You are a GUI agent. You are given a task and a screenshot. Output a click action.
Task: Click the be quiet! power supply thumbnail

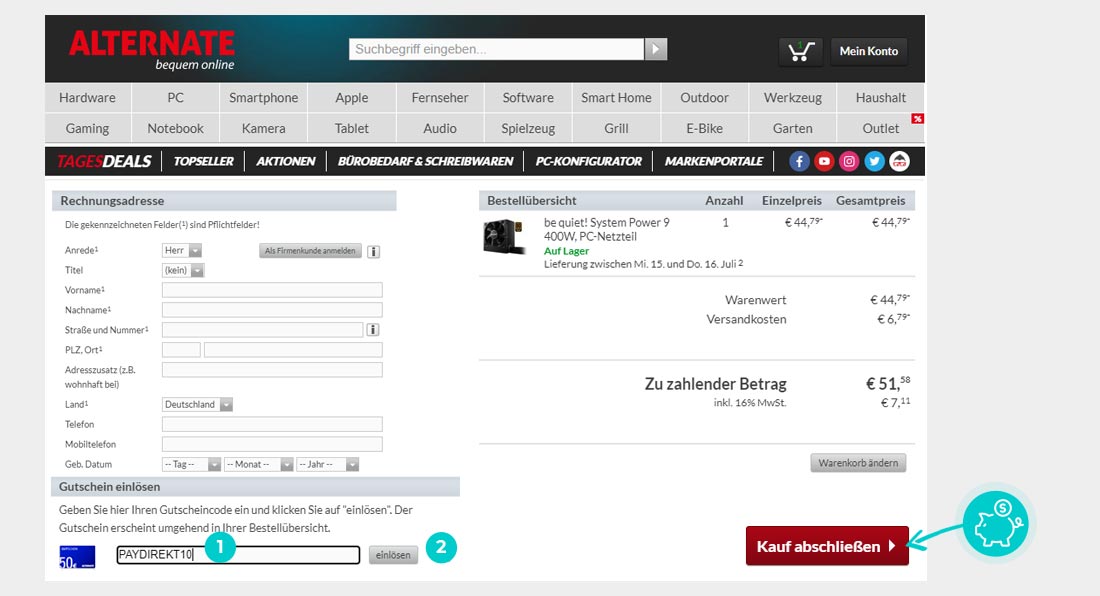click(x=504, y=237)
